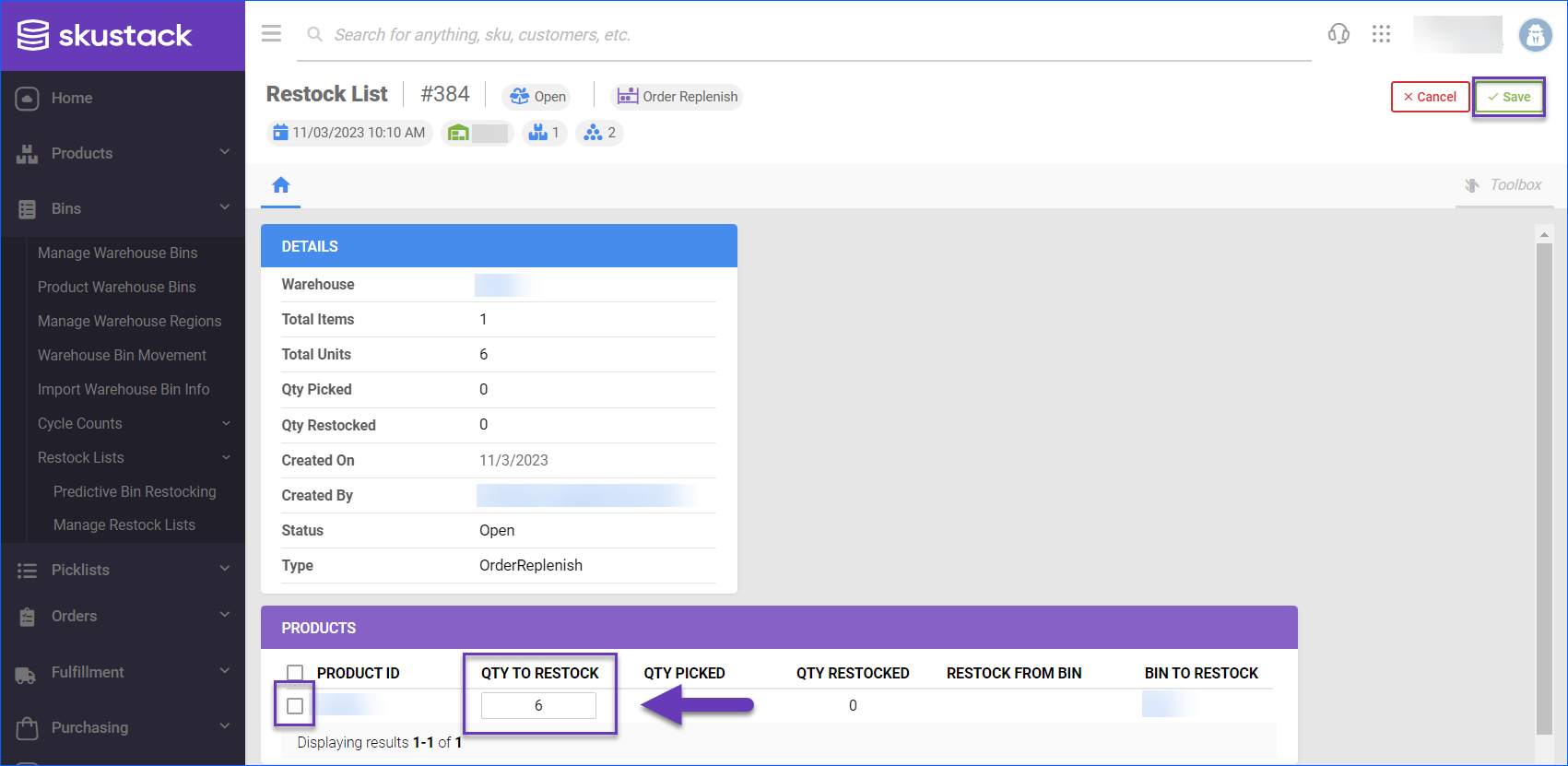This screenshot has height=766, width=1568.
Task: Click the Order Replenish type badge
Action: tap(678, 97)
